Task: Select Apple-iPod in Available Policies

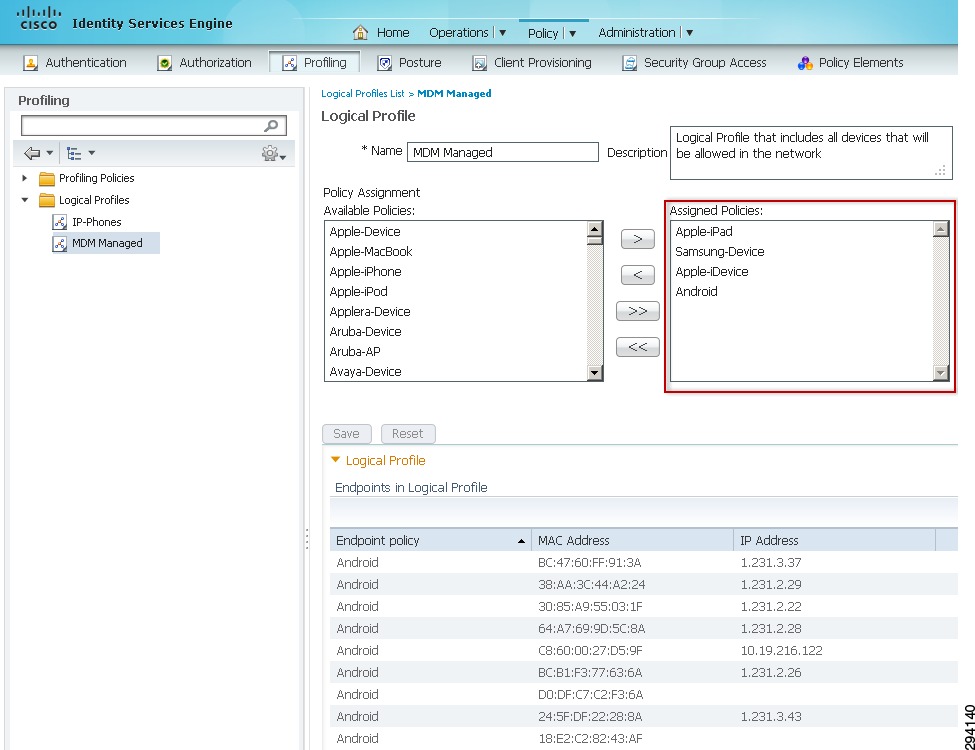Action: 358,291
